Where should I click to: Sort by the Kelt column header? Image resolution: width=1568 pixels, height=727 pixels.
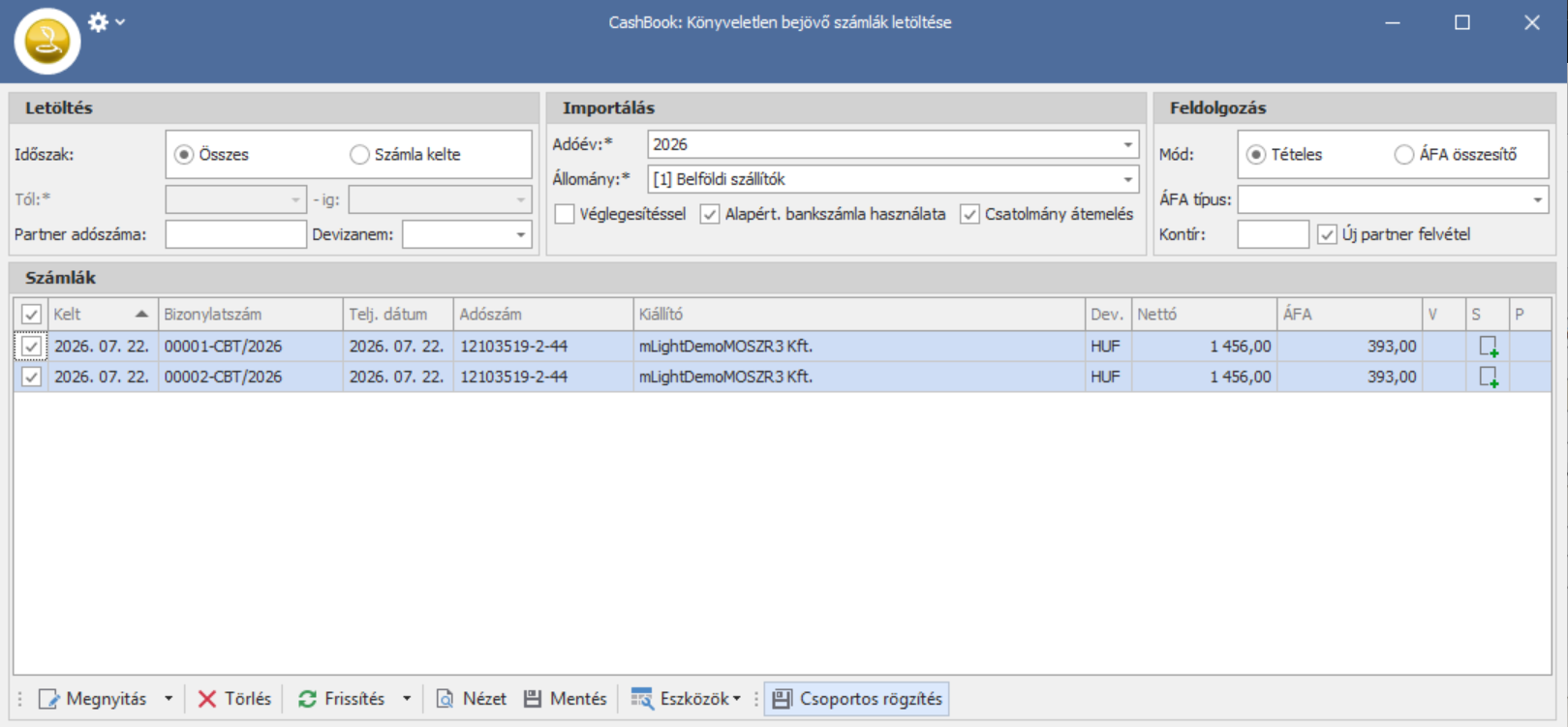pos(102,315)
